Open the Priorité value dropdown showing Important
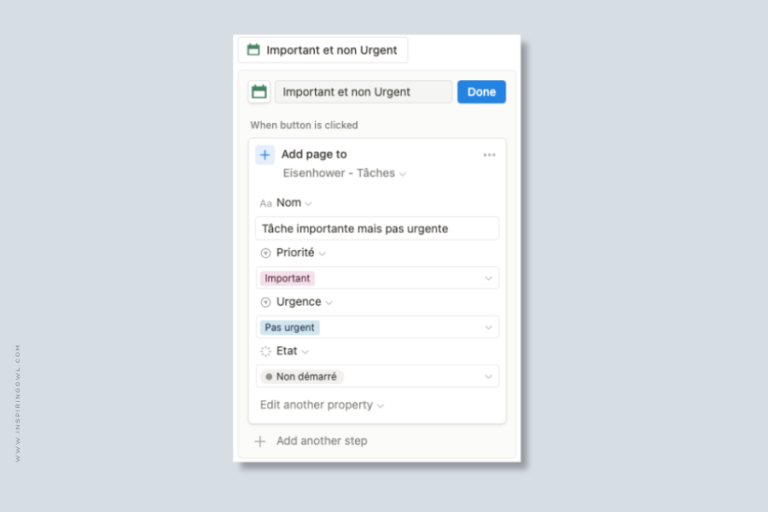Viewport: 768px width, 512px height. [377, 278]
